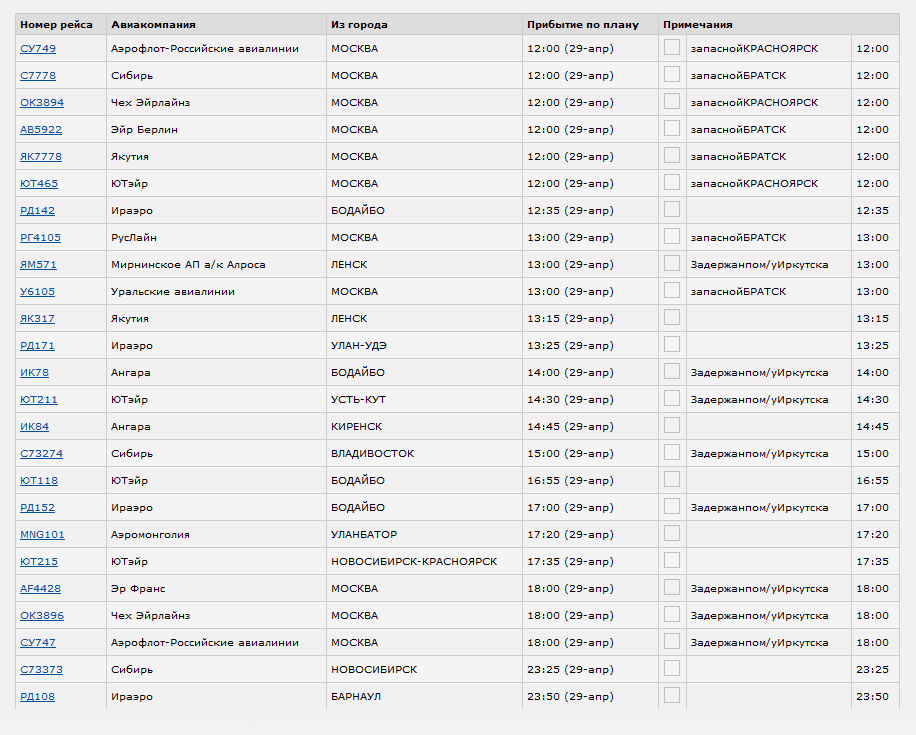Toggle the checkbox in the ОК3894 row
916x735 pixels.
672,101
